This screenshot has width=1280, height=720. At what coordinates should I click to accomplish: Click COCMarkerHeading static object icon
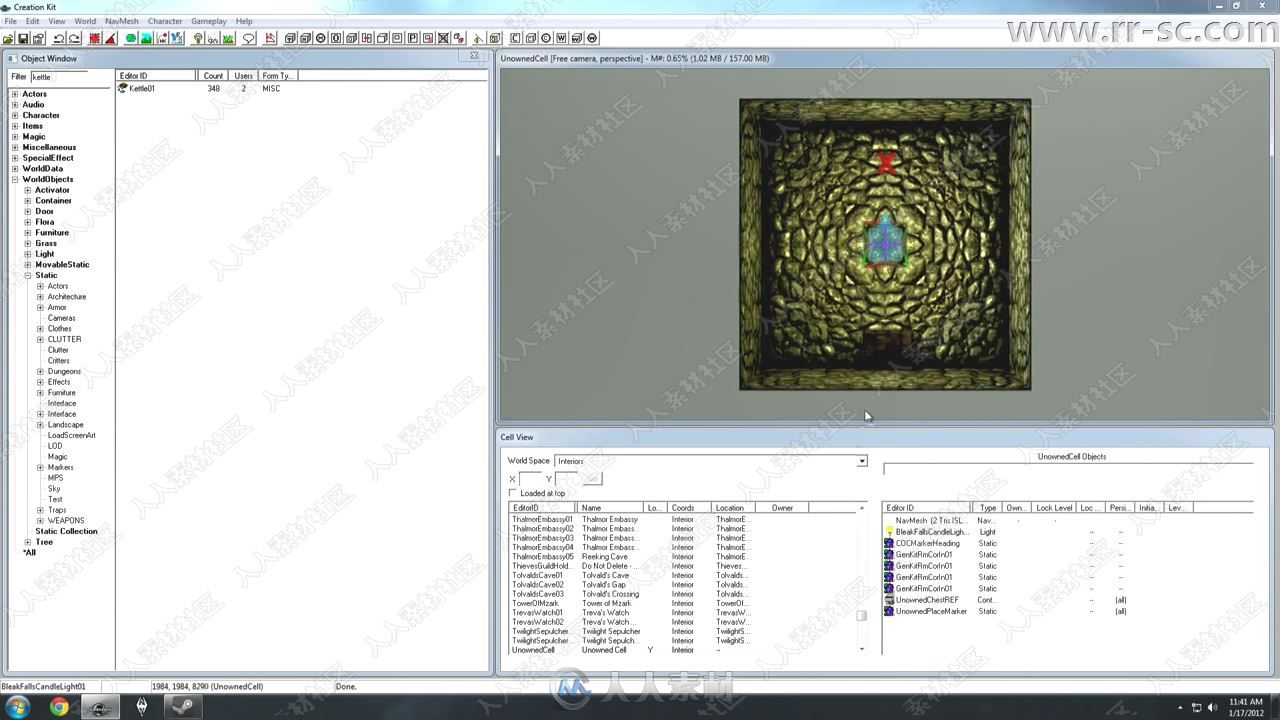point(889,543)
